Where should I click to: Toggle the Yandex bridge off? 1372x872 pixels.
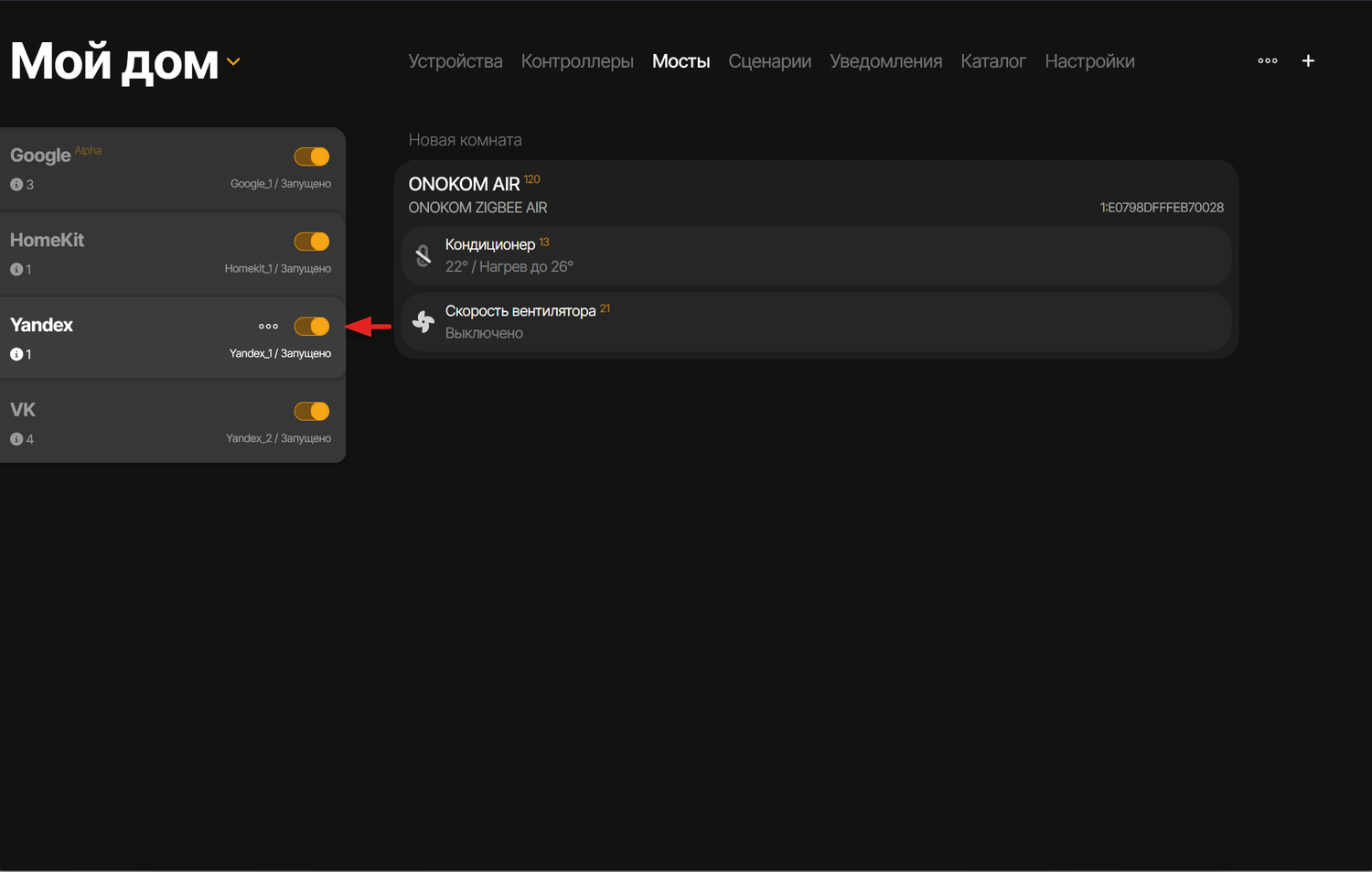312,327
